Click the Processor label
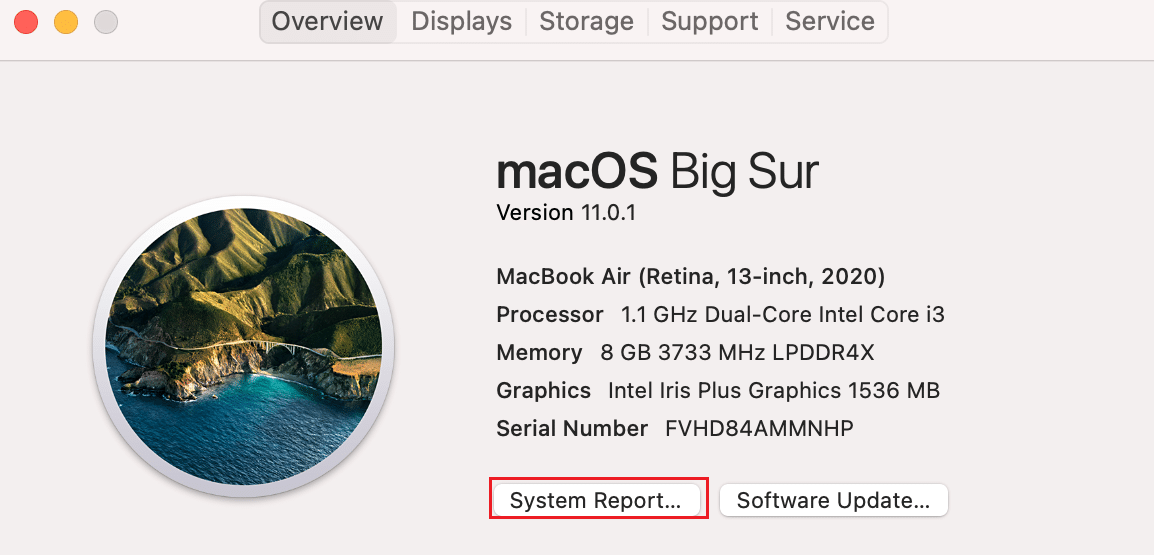 pyautogui.click(x=549, y=315)
